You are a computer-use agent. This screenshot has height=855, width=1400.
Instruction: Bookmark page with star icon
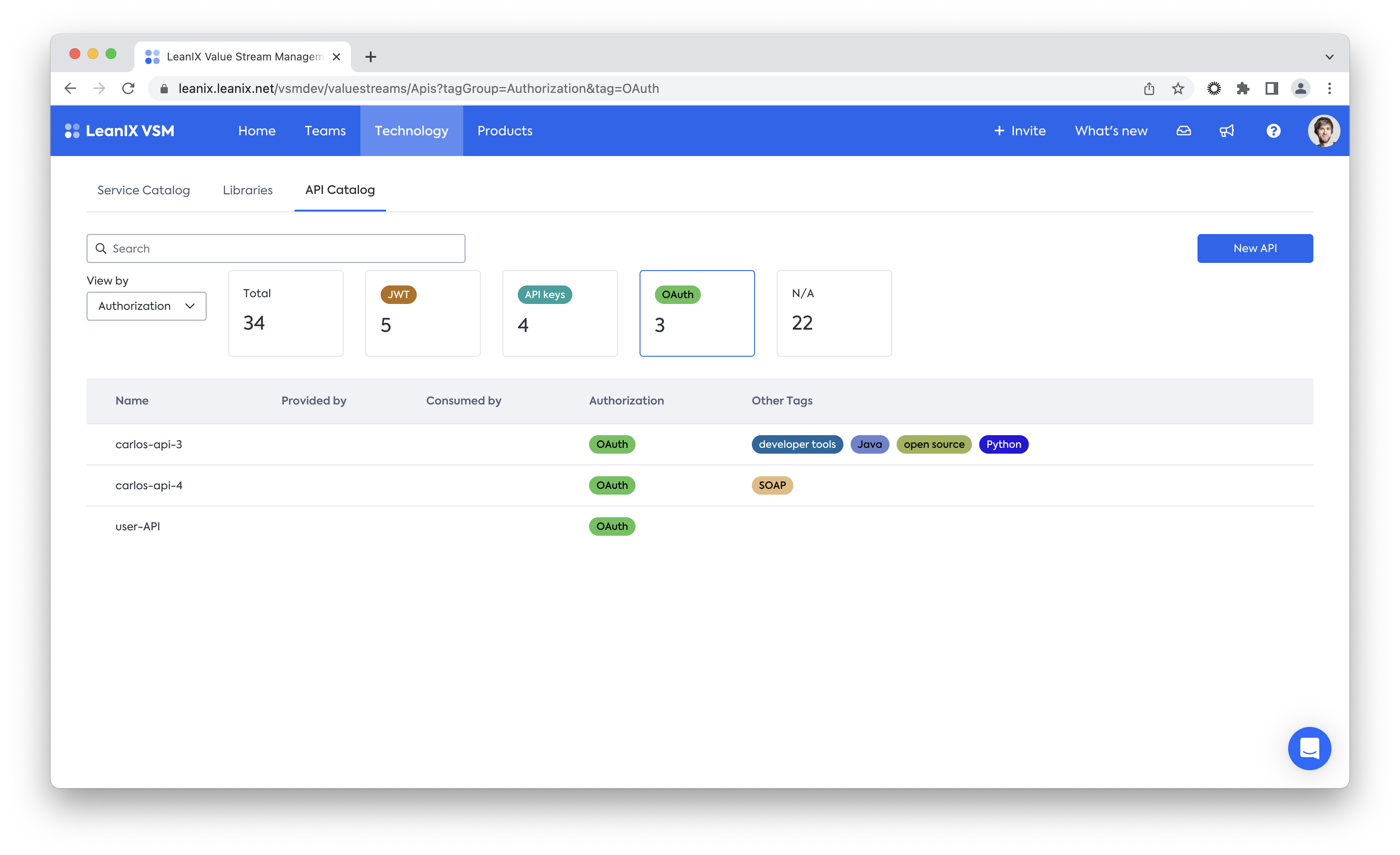tap(1178, 89)
